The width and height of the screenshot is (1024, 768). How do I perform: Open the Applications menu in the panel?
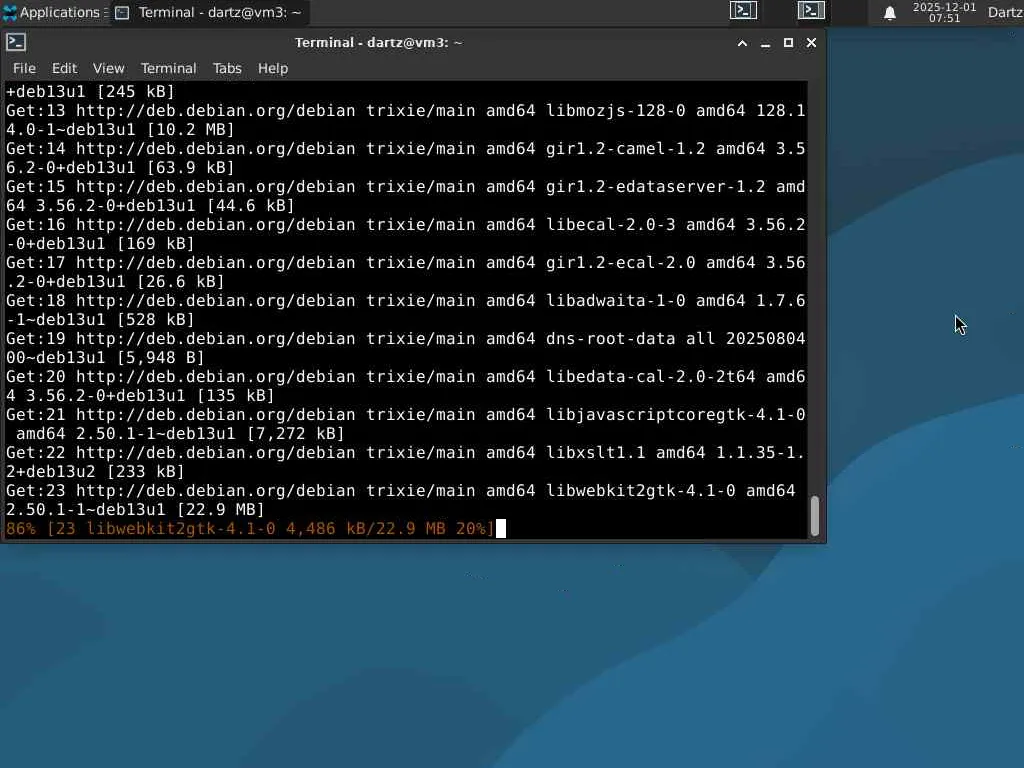click(52, 12)
